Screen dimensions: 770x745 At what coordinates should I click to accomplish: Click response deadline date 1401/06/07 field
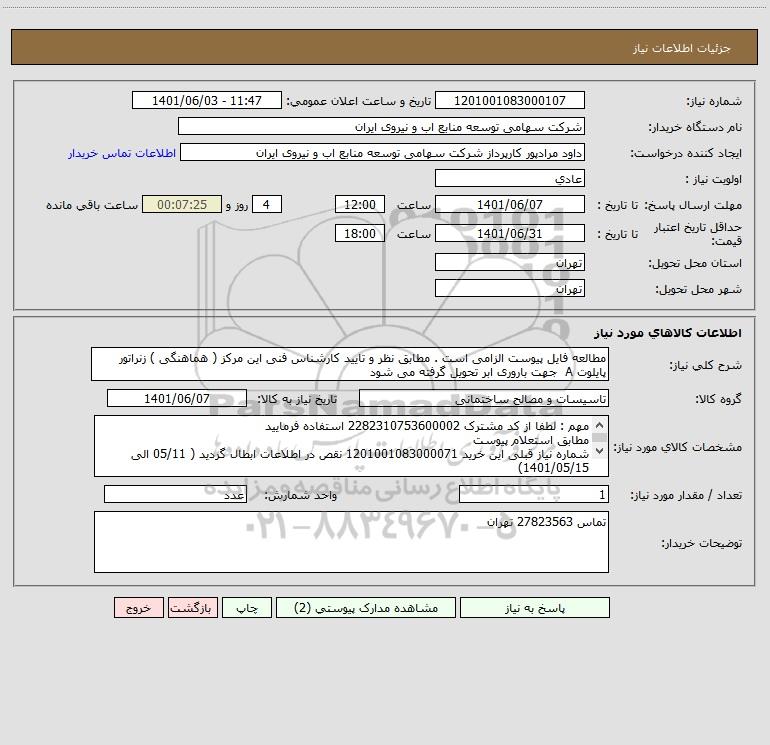(510, 204)
